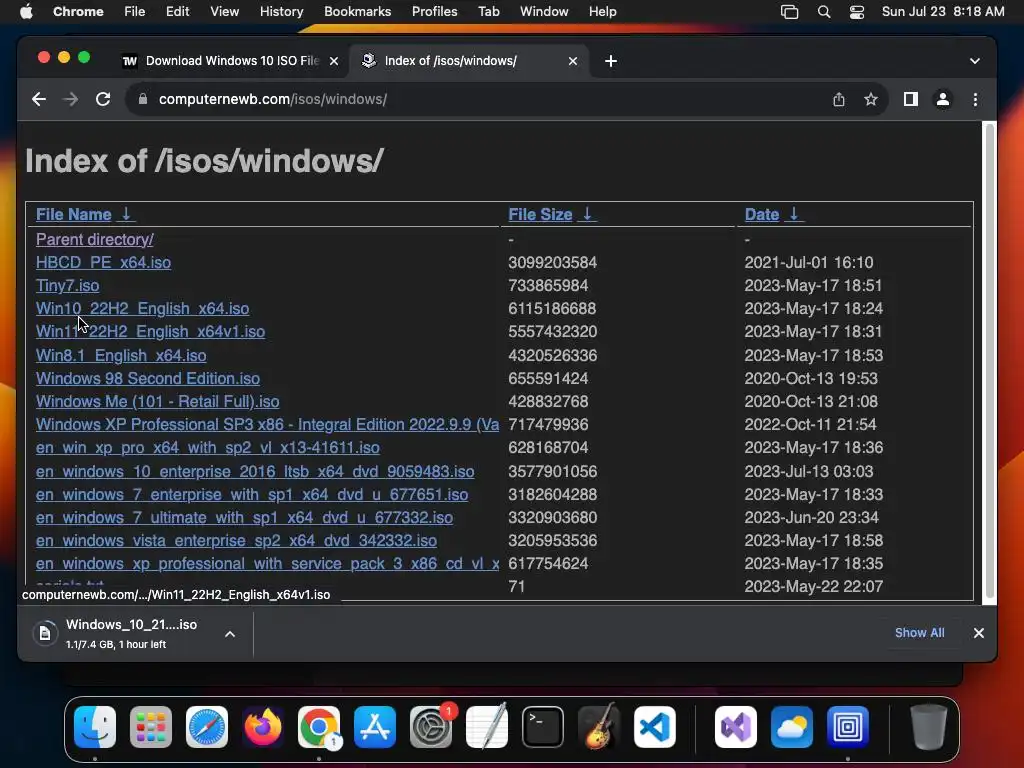This screenshot has width=1024, height=768.
Task: Open Parent directory link
Action: click(x=95, y=240)
